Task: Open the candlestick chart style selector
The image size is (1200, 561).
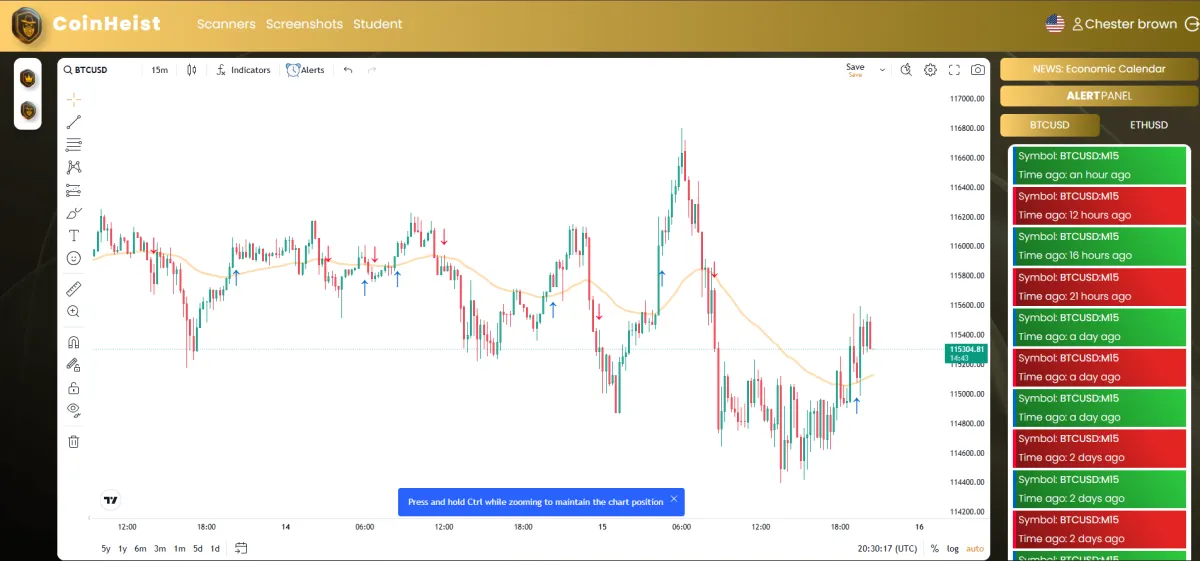Action: tap(192, 70)
